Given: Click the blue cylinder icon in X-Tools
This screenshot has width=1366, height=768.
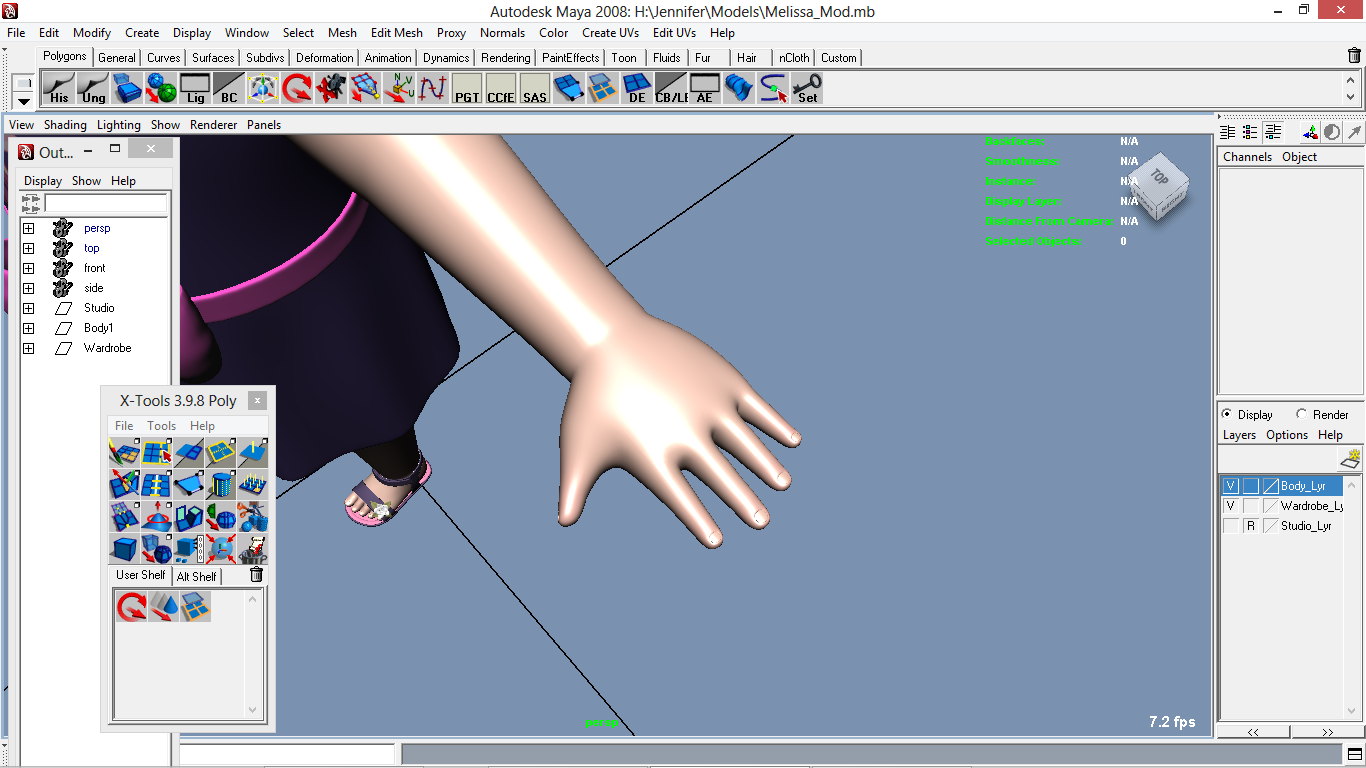Looking at the screenshot, I should (220, 485).
